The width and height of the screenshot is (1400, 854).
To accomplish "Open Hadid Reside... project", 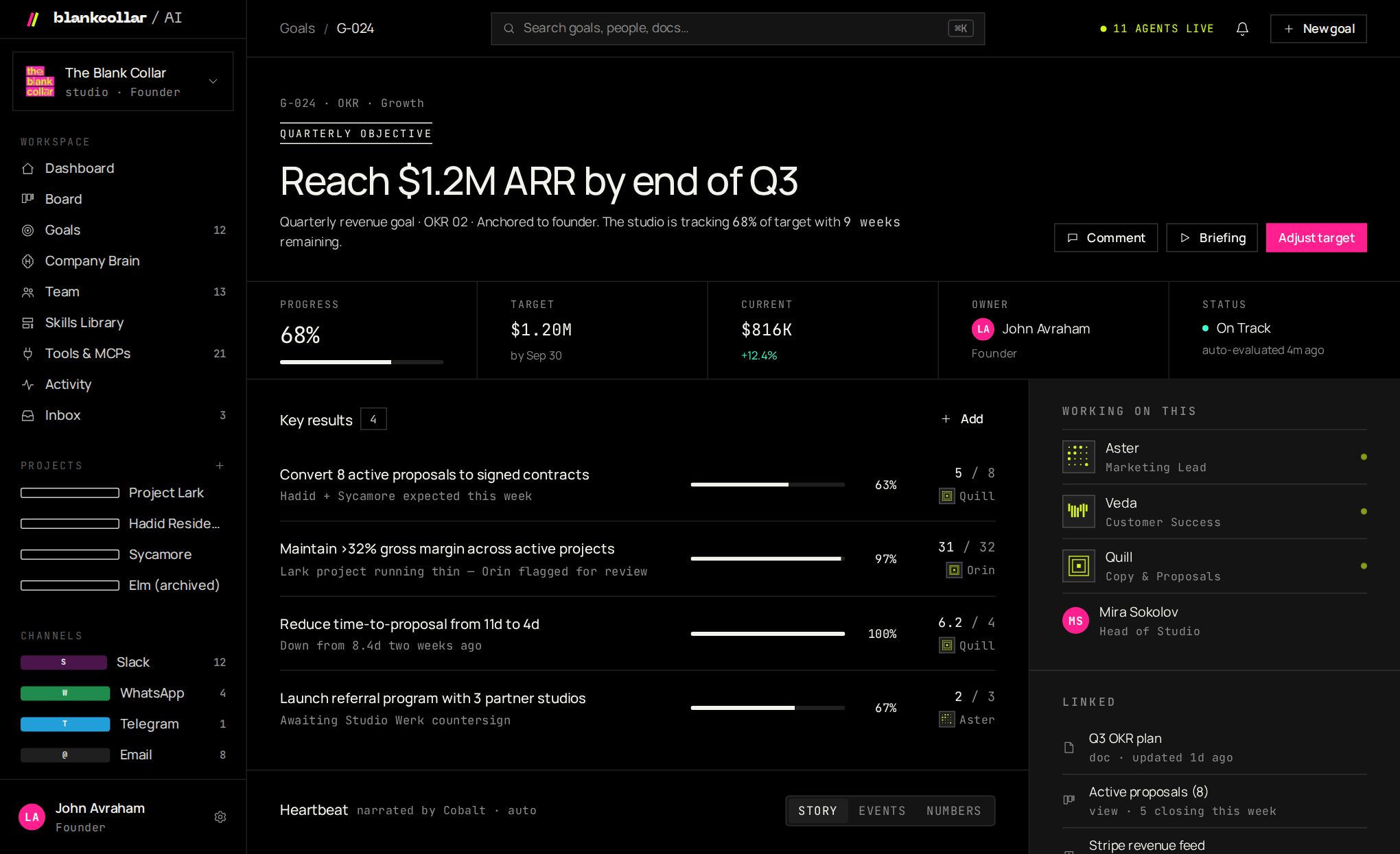I will tap(123, 524).
